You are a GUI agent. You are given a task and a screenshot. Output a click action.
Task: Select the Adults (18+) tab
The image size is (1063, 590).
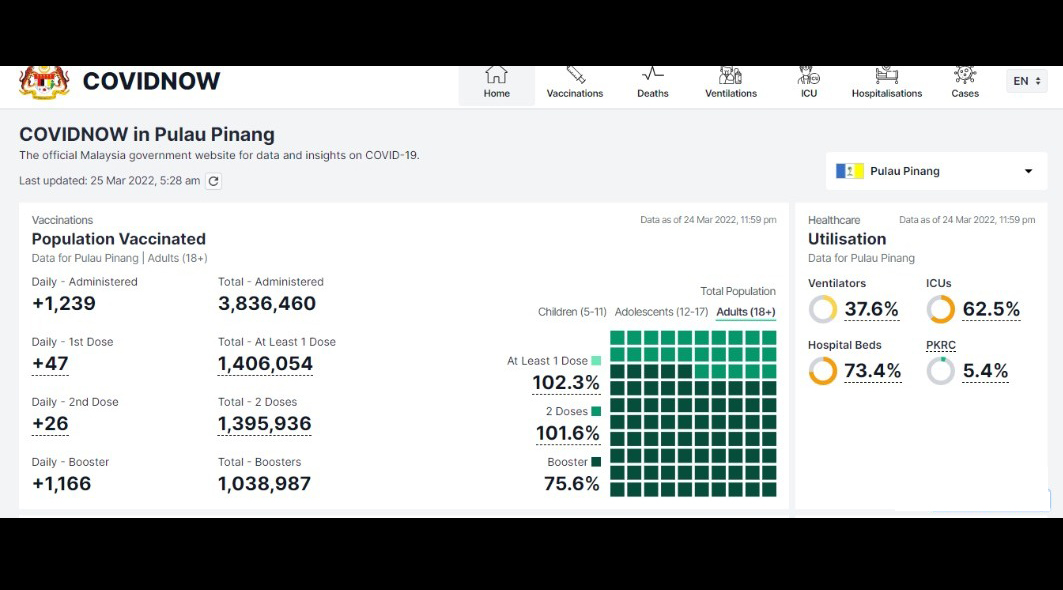point(746,312)
